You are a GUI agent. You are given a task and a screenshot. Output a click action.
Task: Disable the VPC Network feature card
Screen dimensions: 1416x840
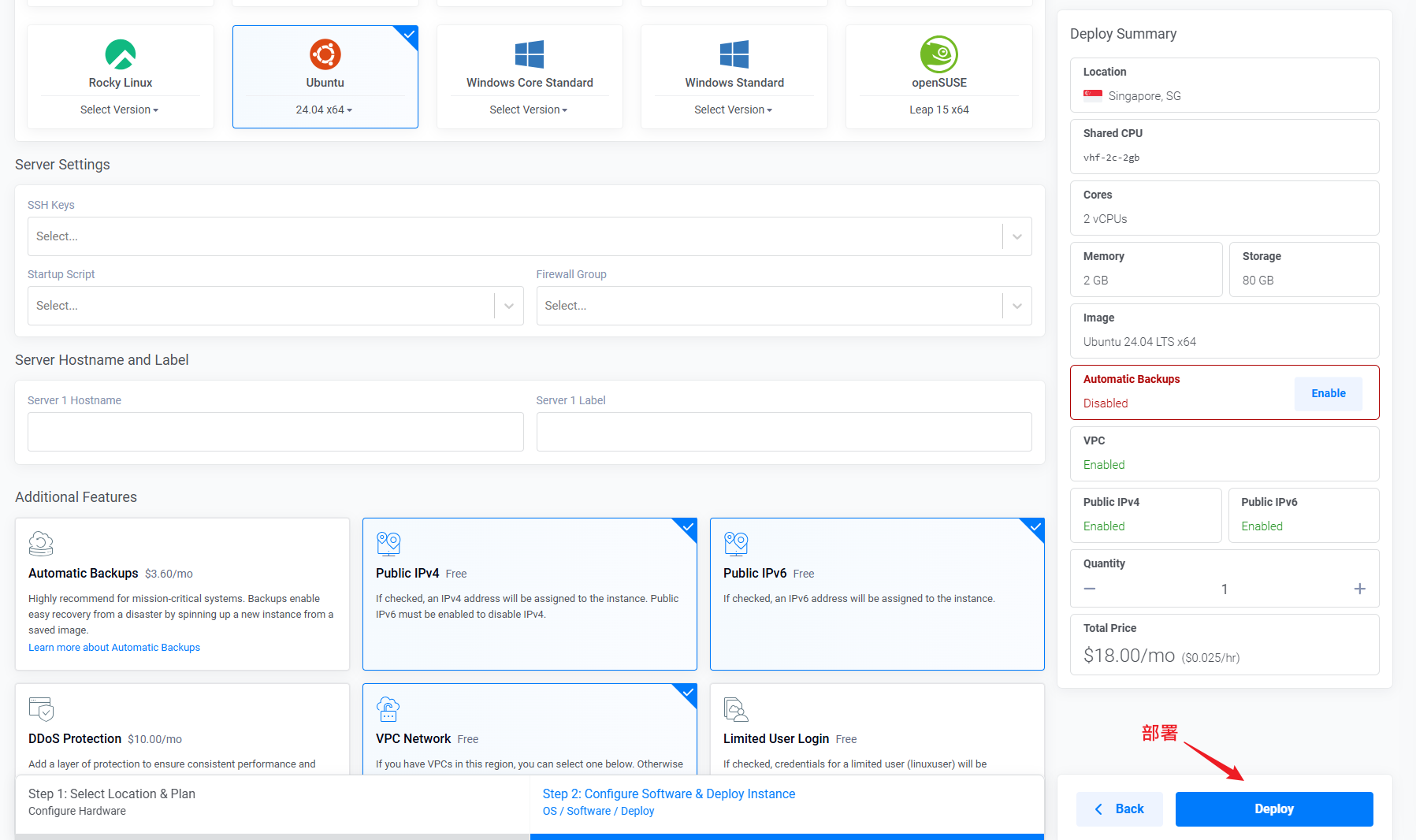[x=529, y=729]
